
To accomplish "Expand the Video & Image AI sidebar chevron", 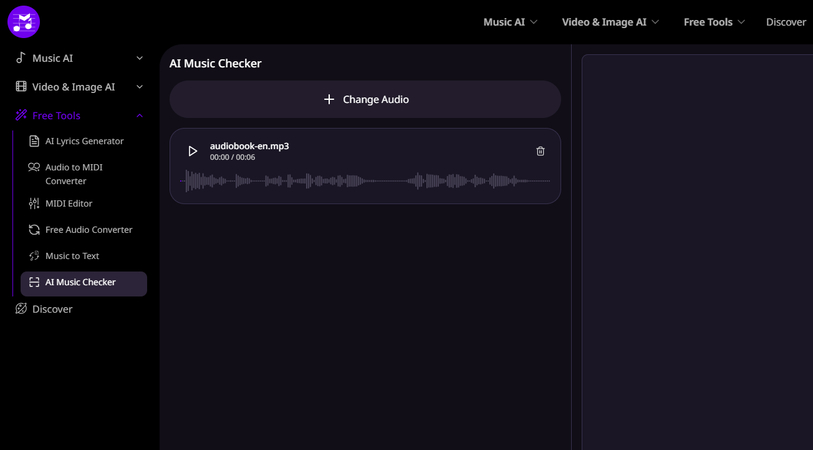I will tap(139, 87).
